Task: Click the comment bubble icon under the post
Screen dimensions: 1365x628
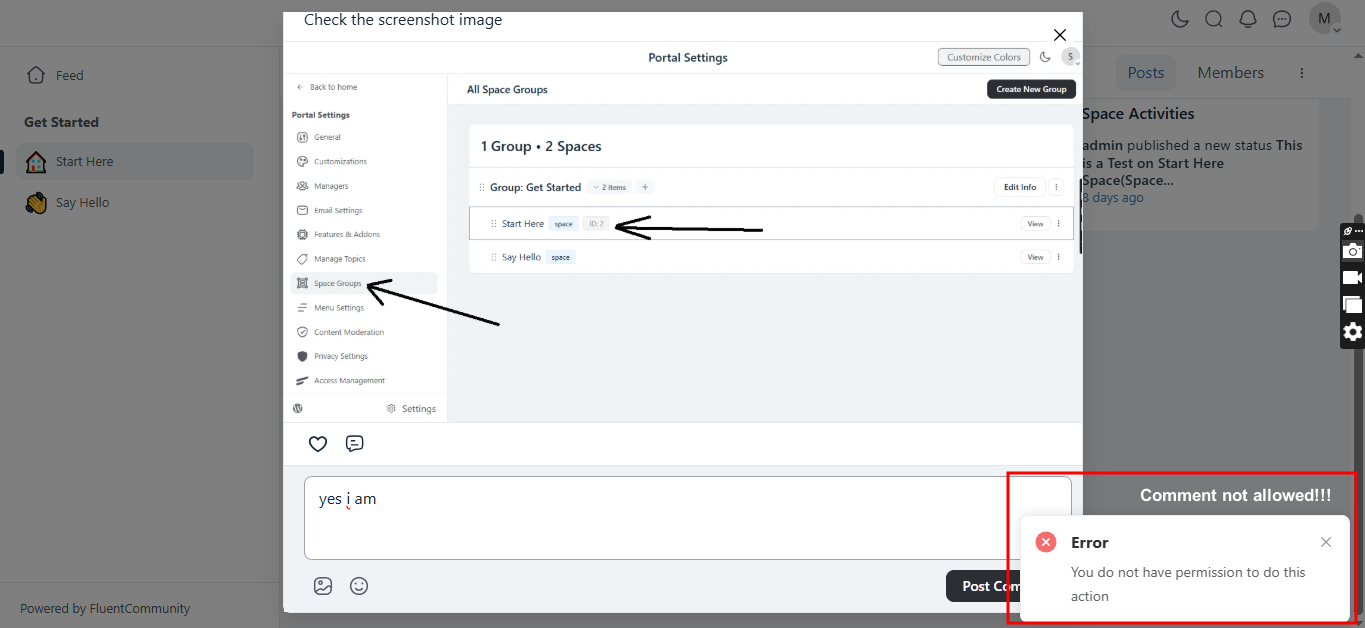Action: (354, 444)
